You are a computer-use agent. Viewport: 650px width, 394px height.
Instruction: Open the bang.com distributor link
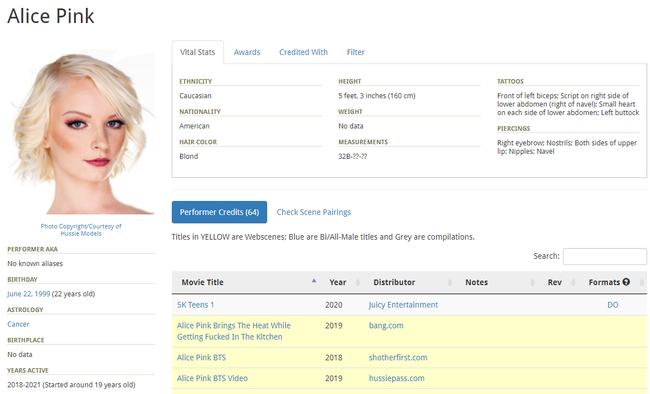386,326
